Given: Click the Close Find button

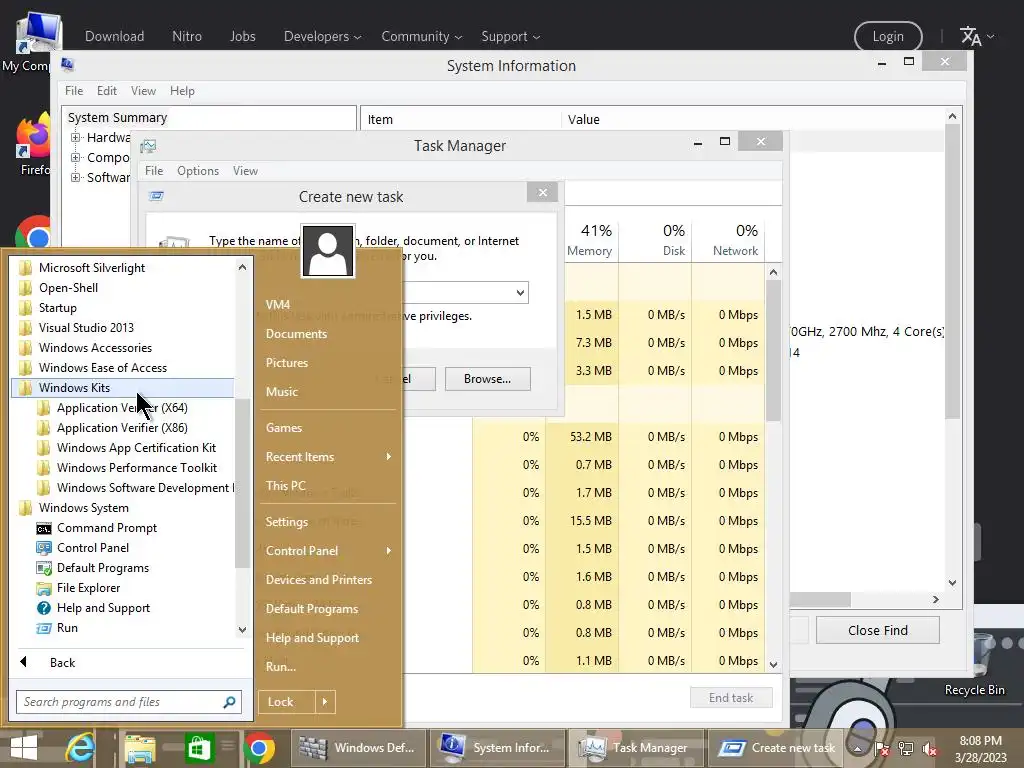Looking at the screenshot, I should click(x=878, y=630).
